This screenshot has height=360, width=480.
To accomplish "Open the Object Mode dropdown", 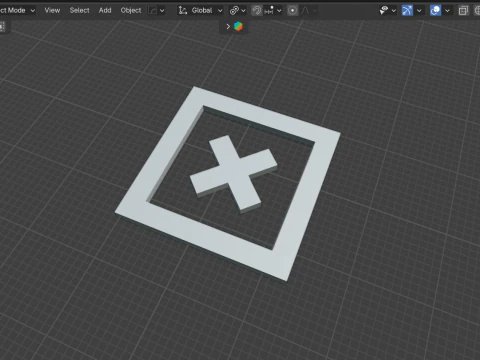I will click(x=17, y=10).
